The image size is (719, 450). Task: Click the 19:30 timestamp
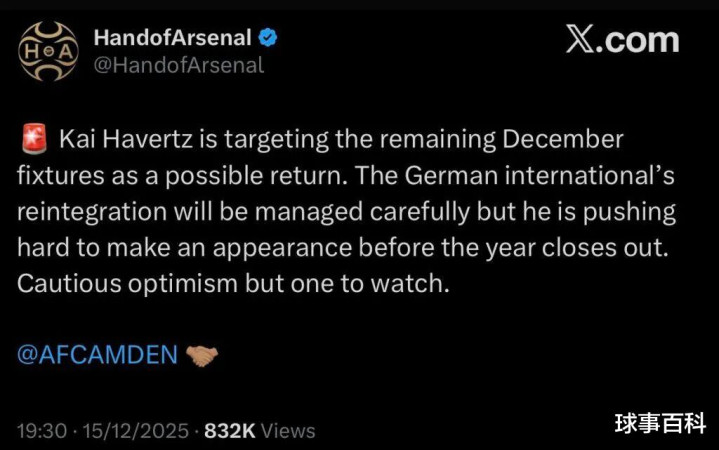(42, 431)
